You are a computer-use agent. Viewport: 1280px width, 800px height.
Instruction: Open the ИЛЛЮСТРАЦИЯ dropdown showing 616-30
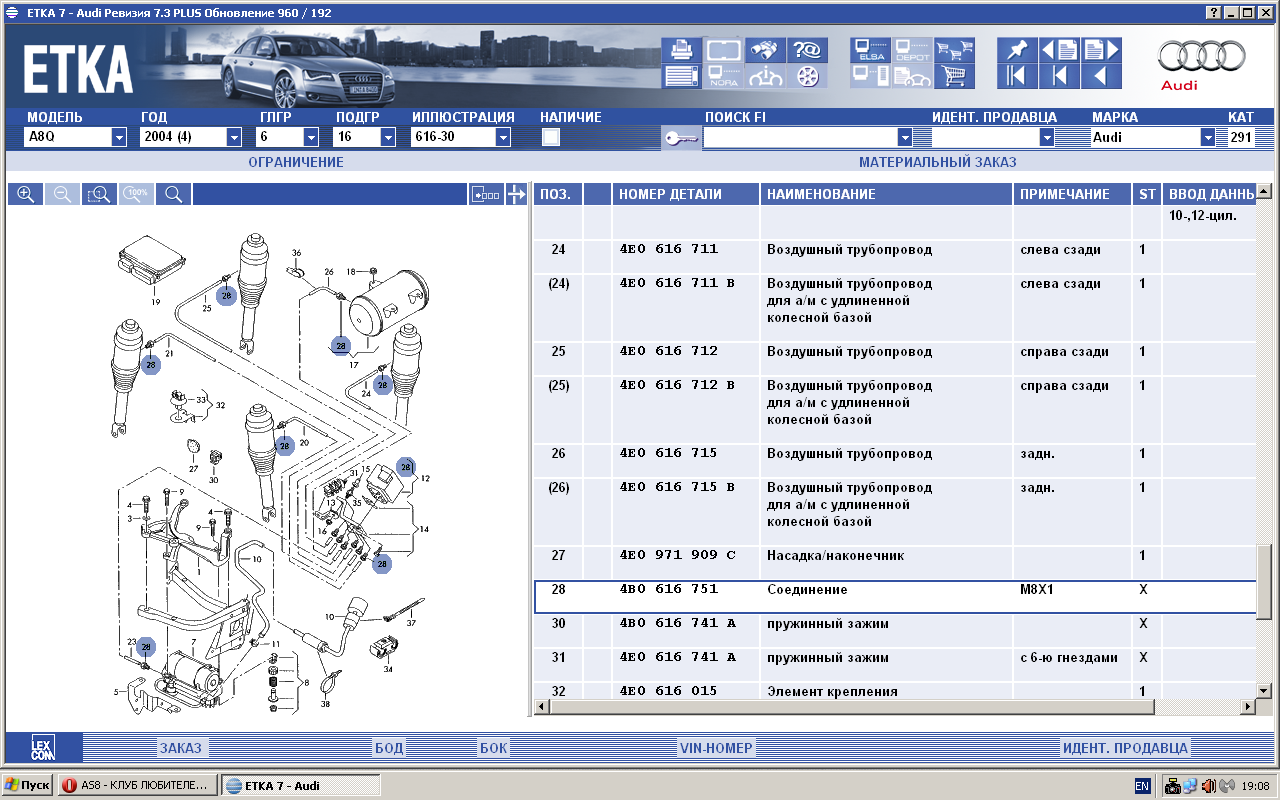click(503, 137)
